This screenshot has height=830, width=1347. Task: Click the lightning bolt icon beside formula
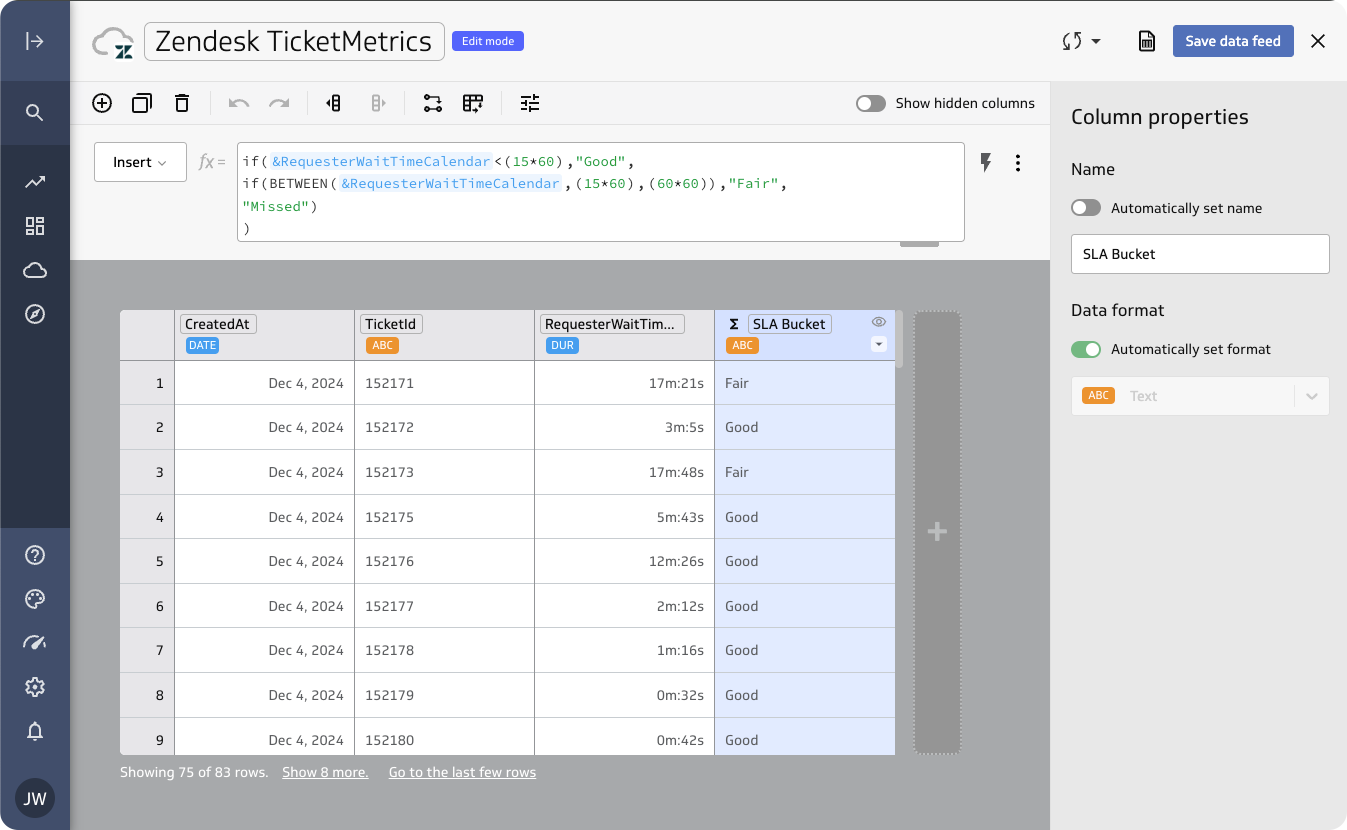(985, 163)
